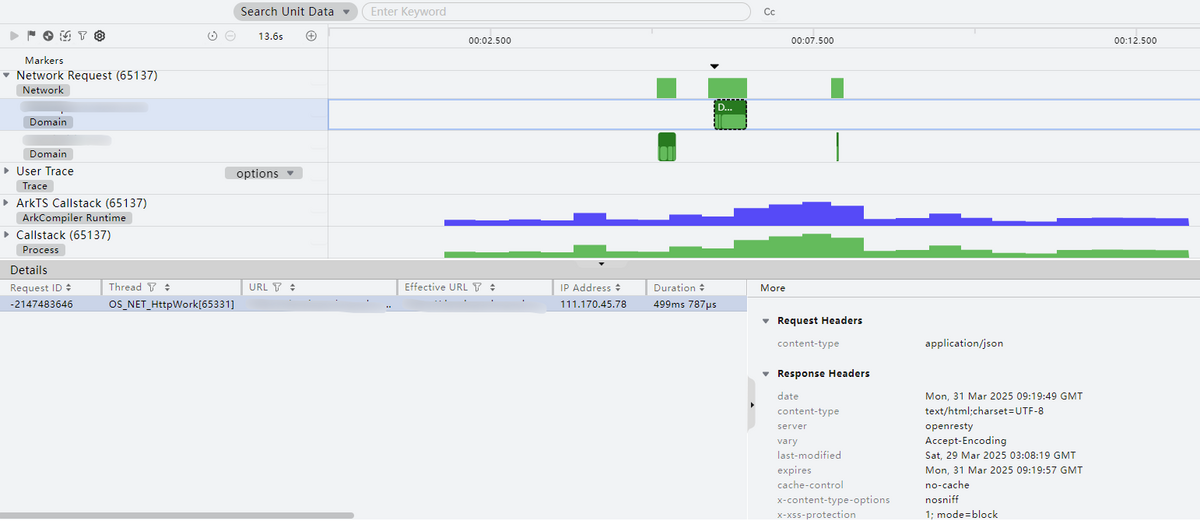The height and width of the screenshot is (521, 1200).
Task: Click the zoom in plus icon
Action: tap(311, 36)
